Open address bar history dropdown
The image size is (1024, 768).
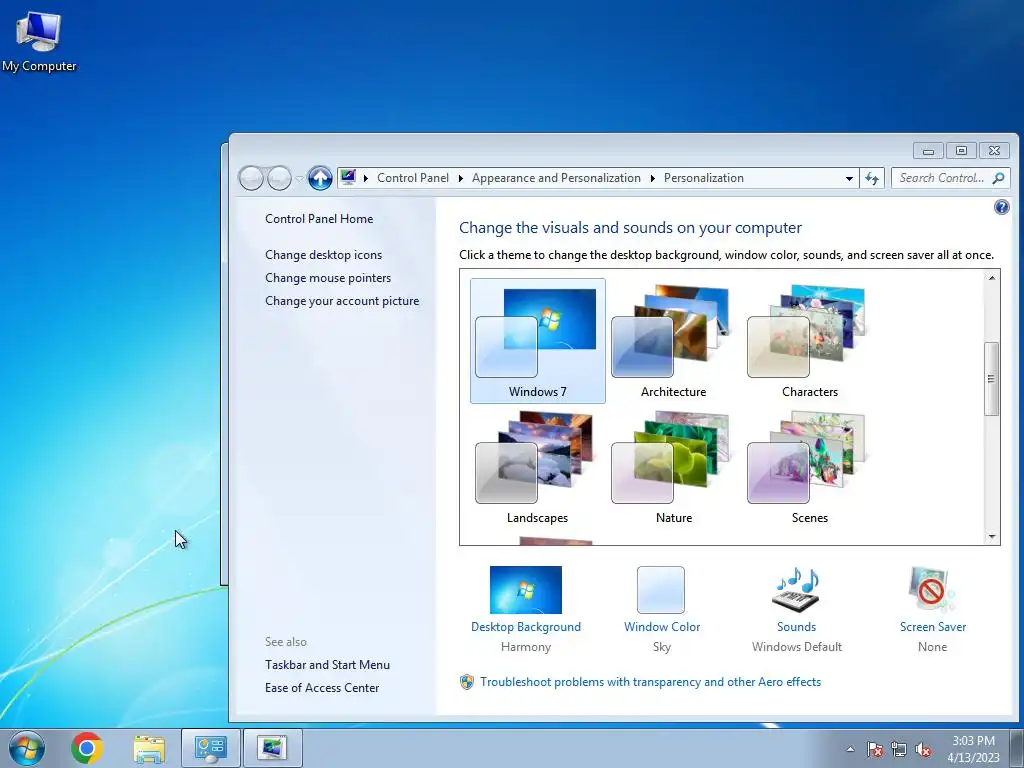click(x=849, y=178)
